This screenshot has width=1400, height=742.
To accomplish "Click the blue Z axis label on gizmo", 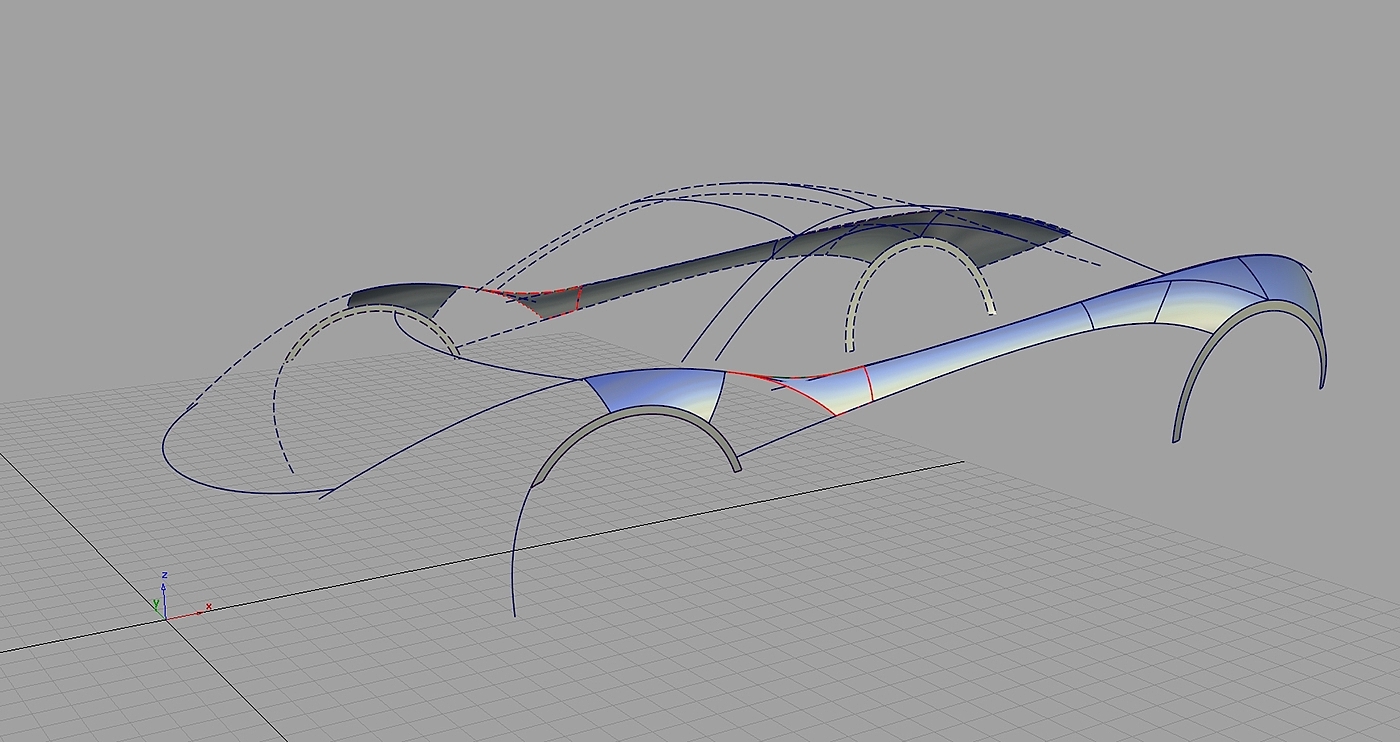I will 164,576.
